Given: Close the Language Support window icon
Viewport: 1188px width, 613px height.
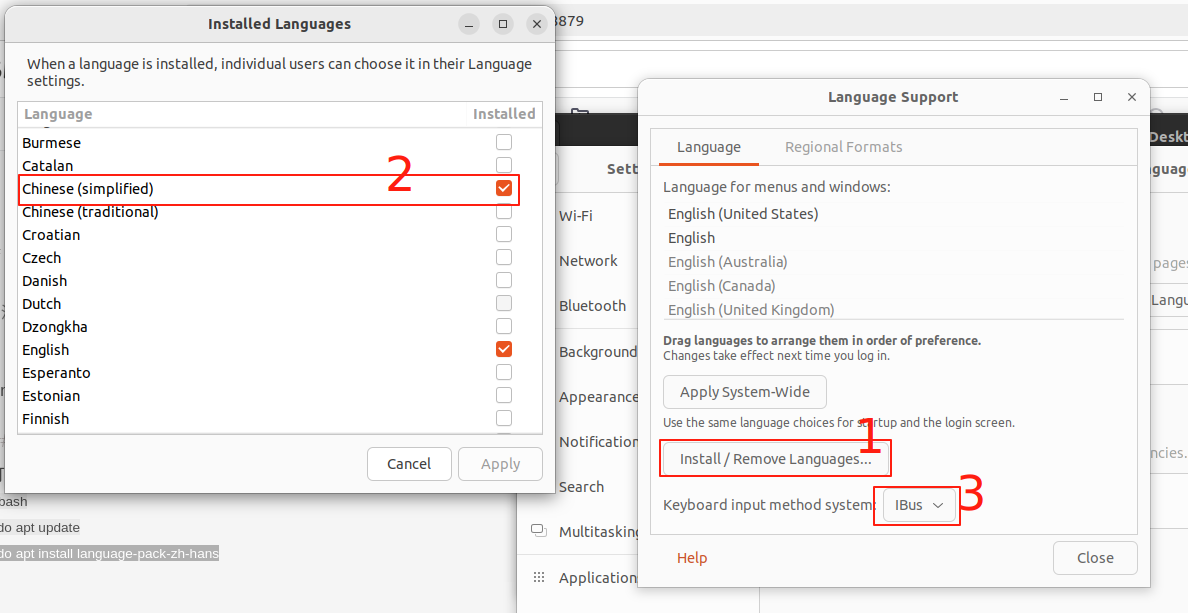Looking at the screenshot, I should click(1132, 97).
